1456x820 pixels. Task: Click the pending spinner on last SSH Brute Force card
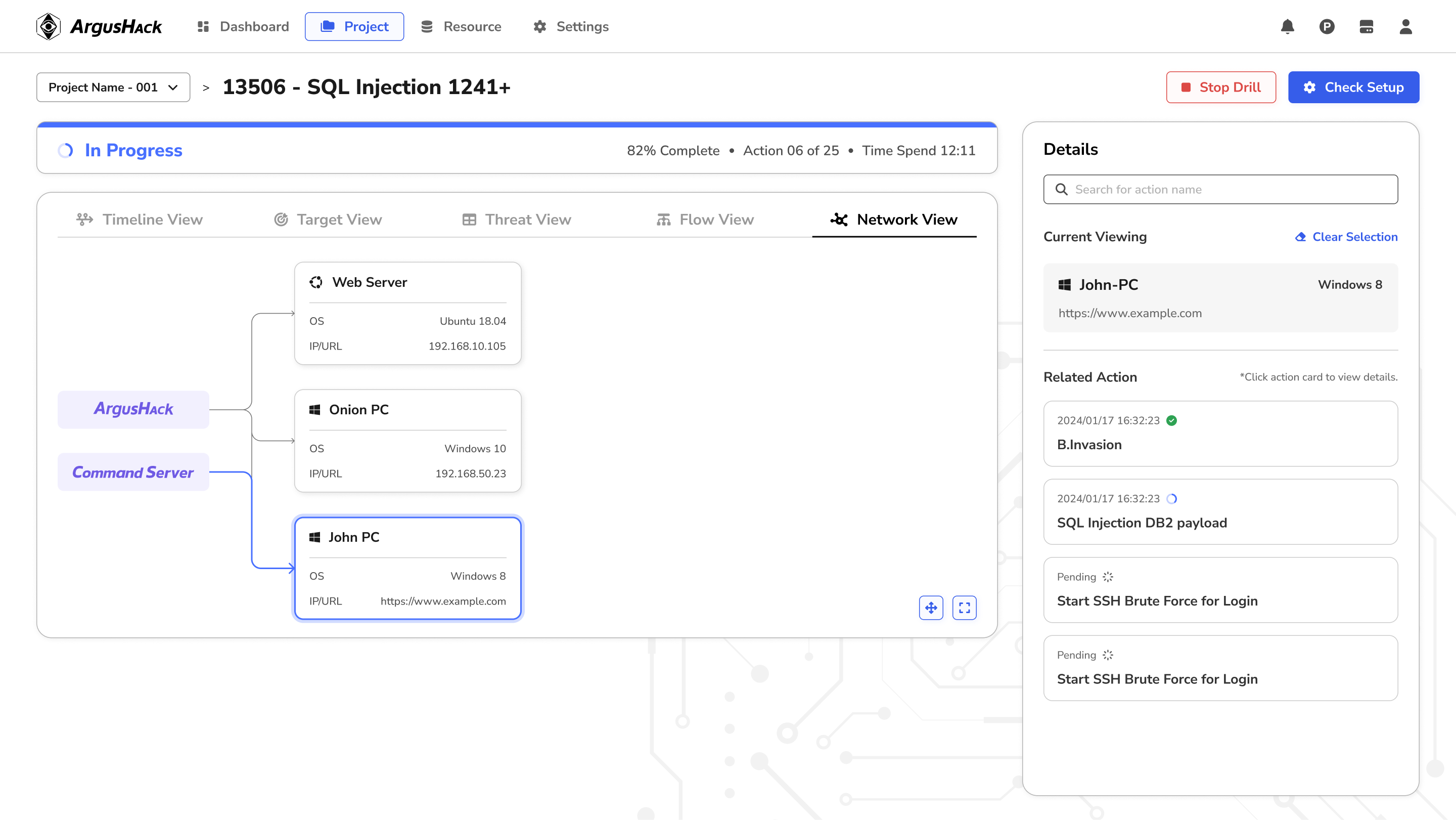(x=1108, y=655)
